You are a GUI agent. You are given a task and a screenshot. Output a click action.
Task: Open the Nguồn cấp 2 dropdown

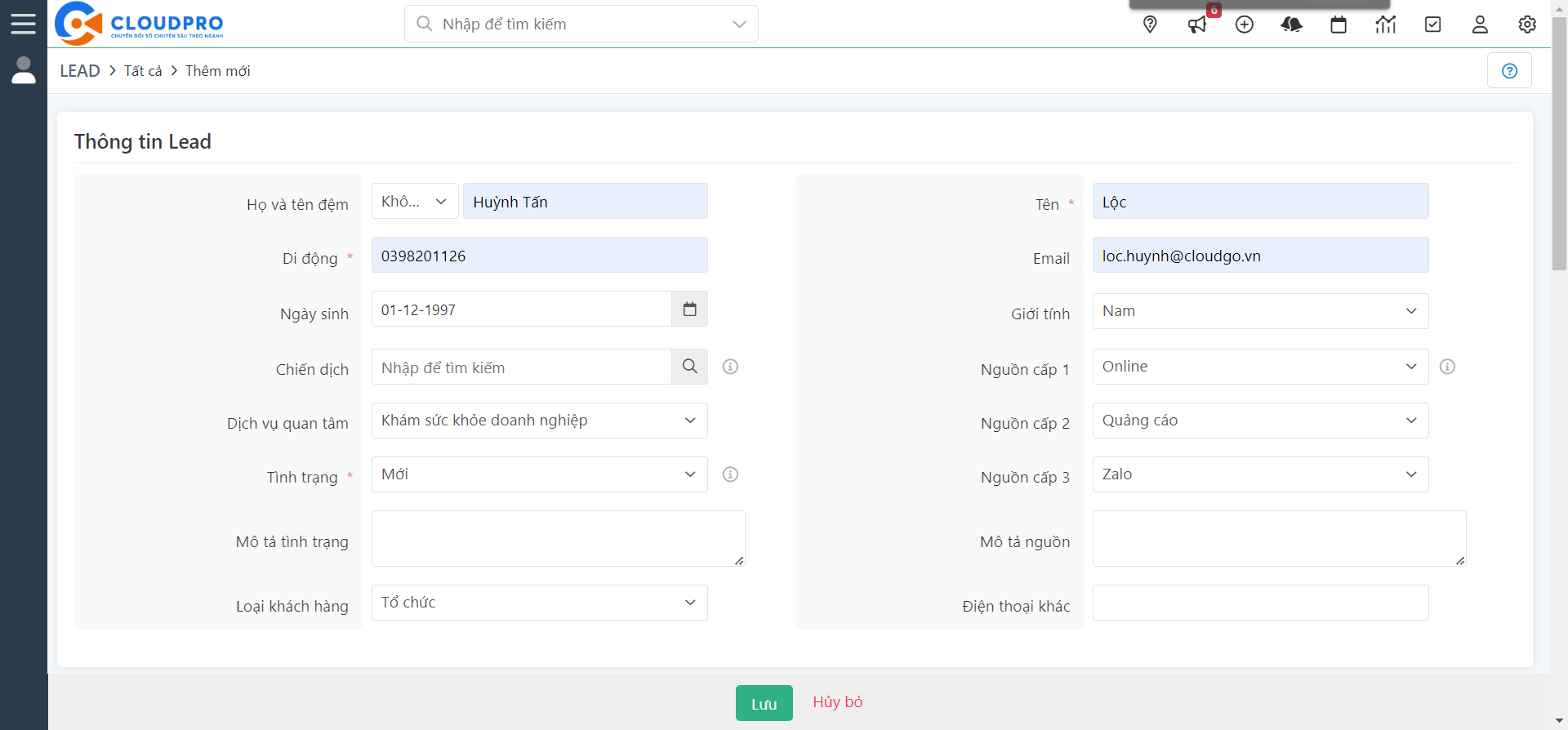(1260, 421)
